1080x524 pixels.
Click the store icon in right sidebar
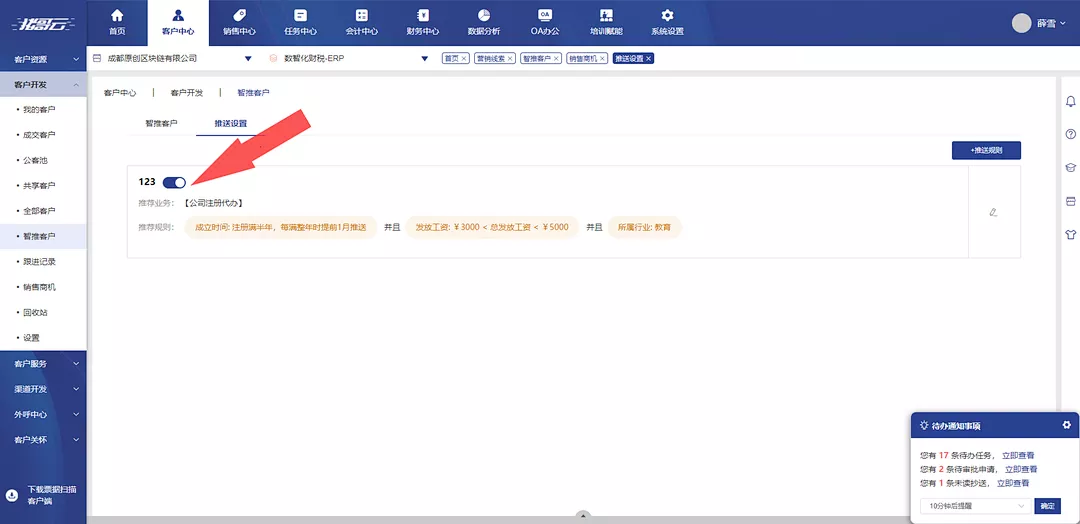(1070, 201)
